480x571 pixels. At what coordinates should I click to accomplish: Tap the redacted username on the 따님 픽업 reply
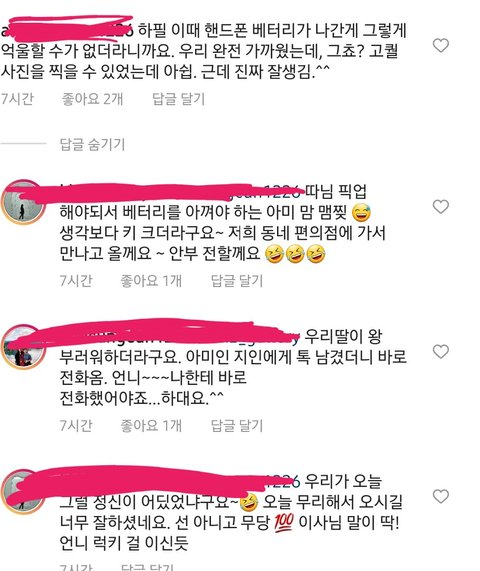click(x=181, y=192)
